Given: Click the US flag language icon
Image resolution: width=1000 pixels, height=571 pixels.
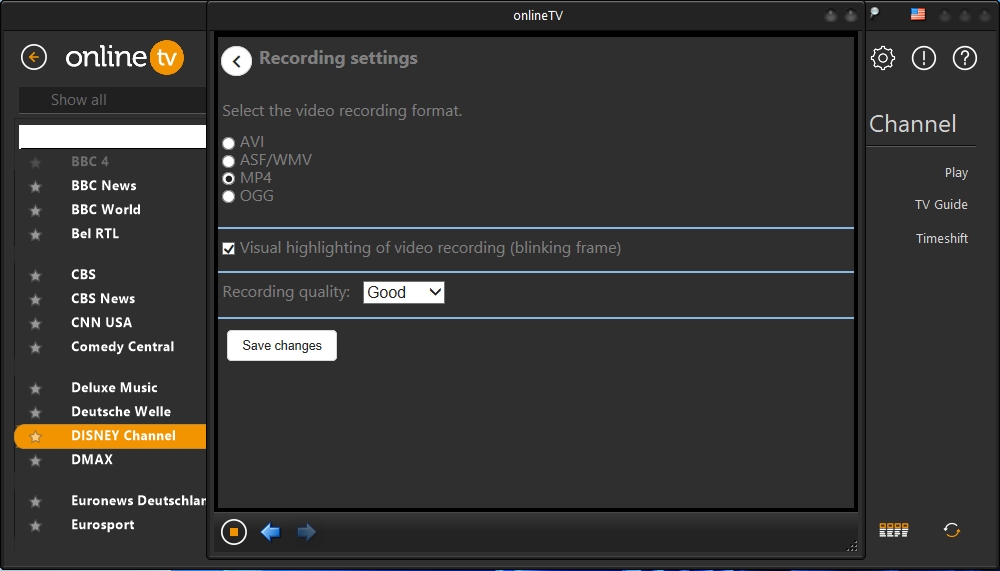Looking at the screenshot, I should coord(917,15).
